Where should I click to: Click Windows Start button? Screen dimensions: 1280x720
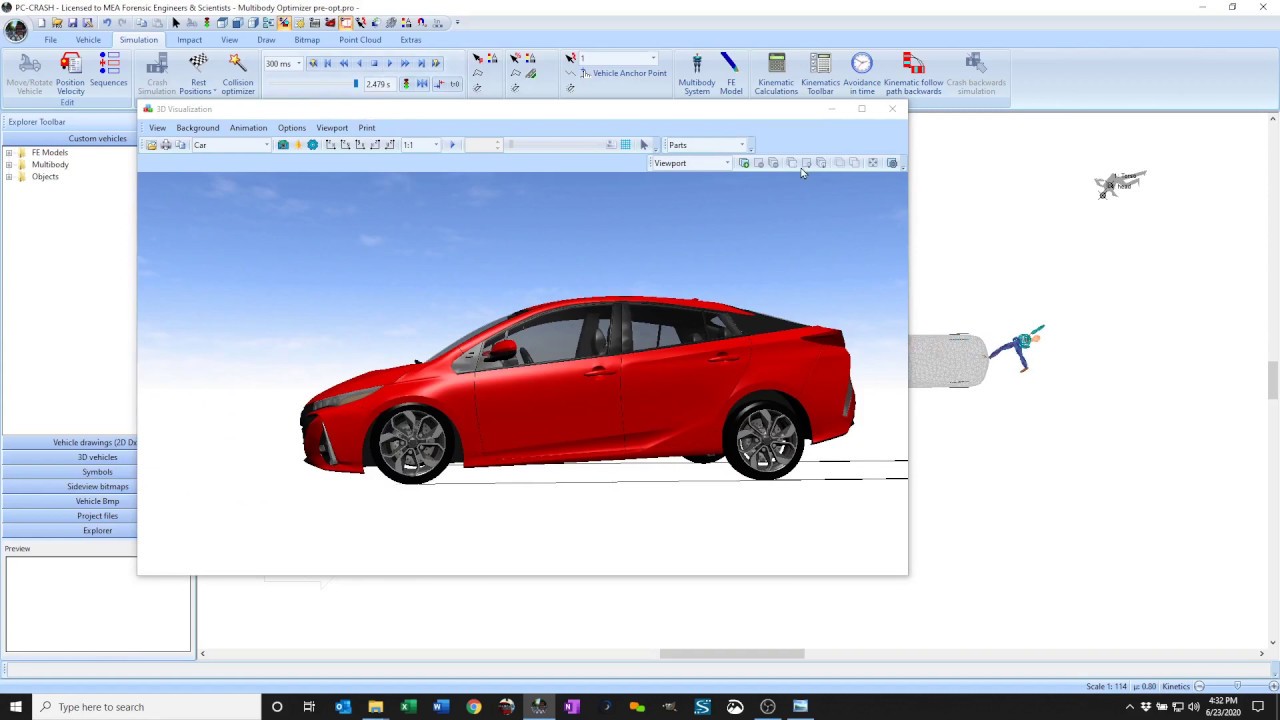[x=16, y=707]
